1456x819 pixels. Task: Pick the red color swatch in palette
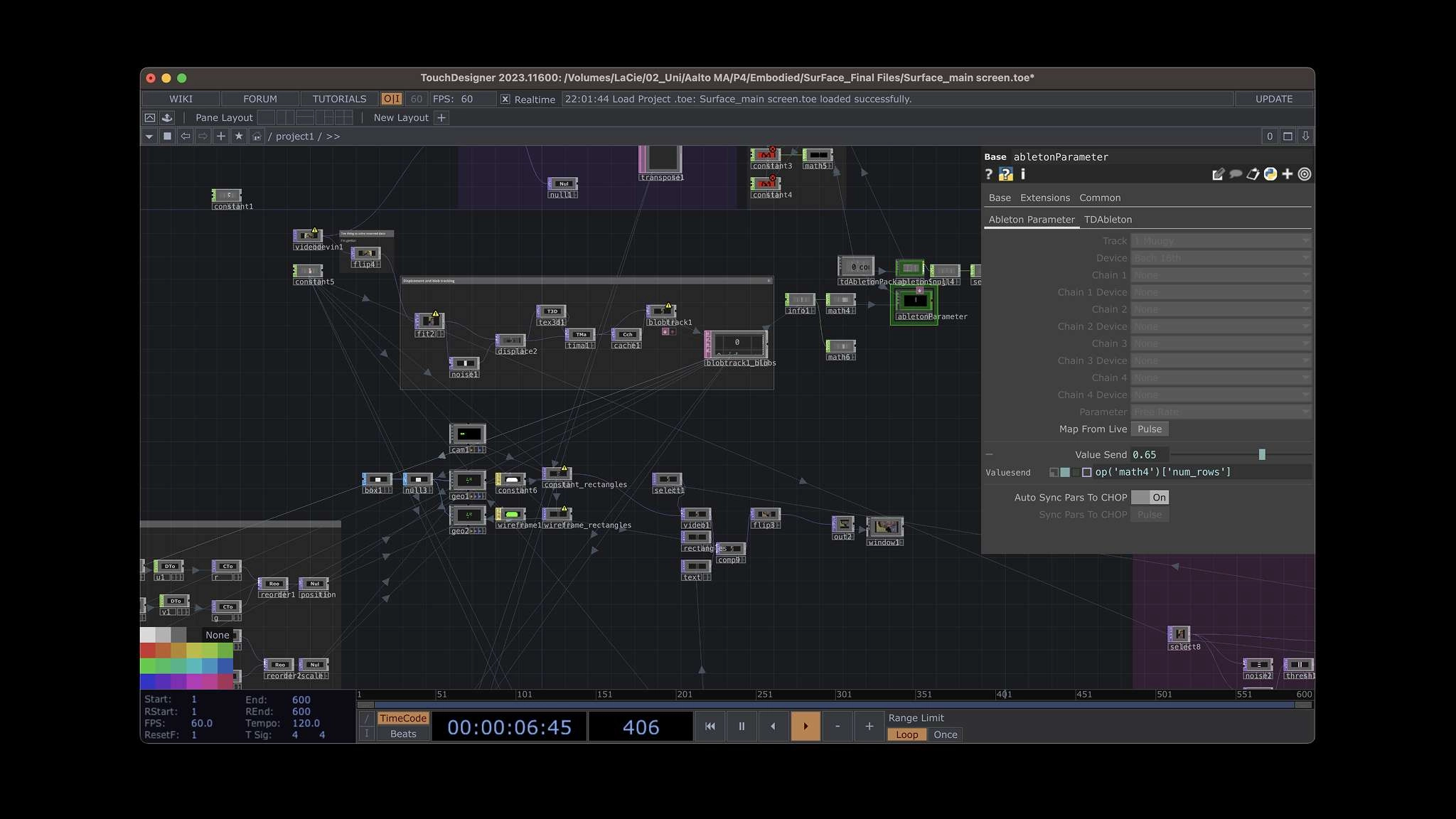148,650
